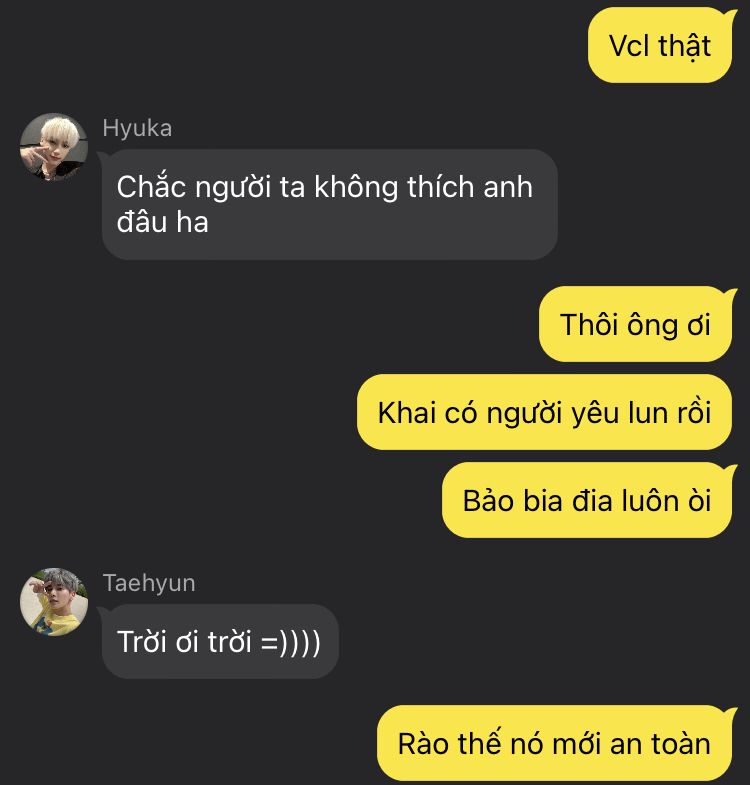Select the 'Vcl thật' message bubble
750x785 pixels.
coord(660,46)
